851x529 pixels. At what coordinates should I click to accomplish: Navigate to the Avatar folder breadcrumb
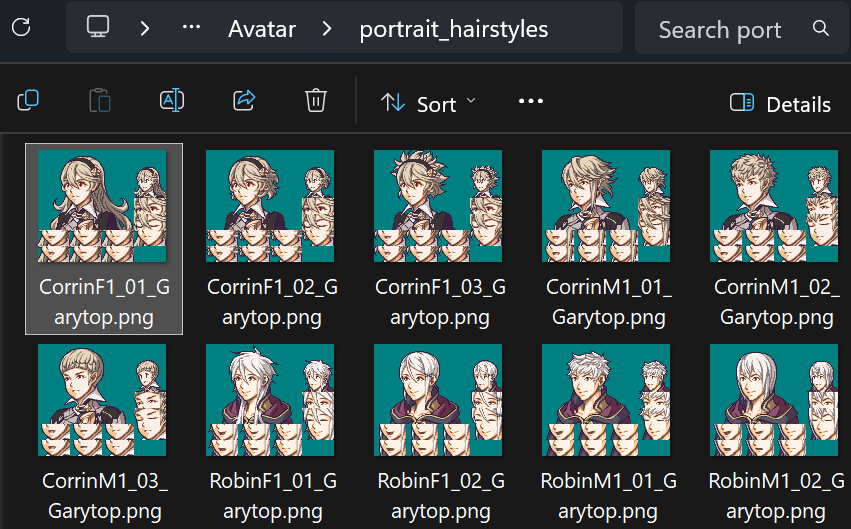click(x=262, y=28)
